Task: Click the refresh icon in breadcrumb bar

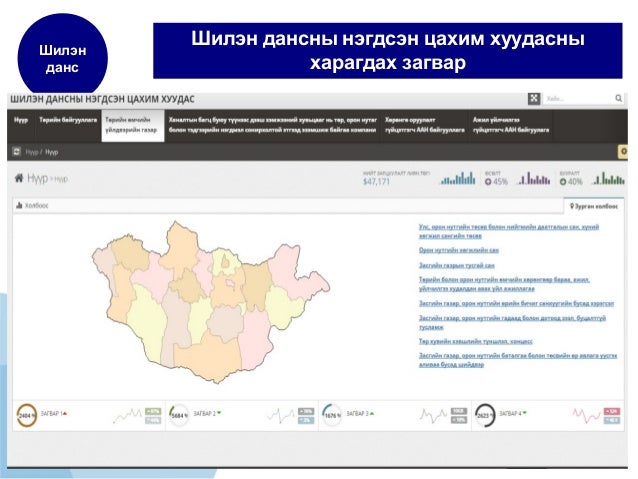Action: [x=16, y=152]
